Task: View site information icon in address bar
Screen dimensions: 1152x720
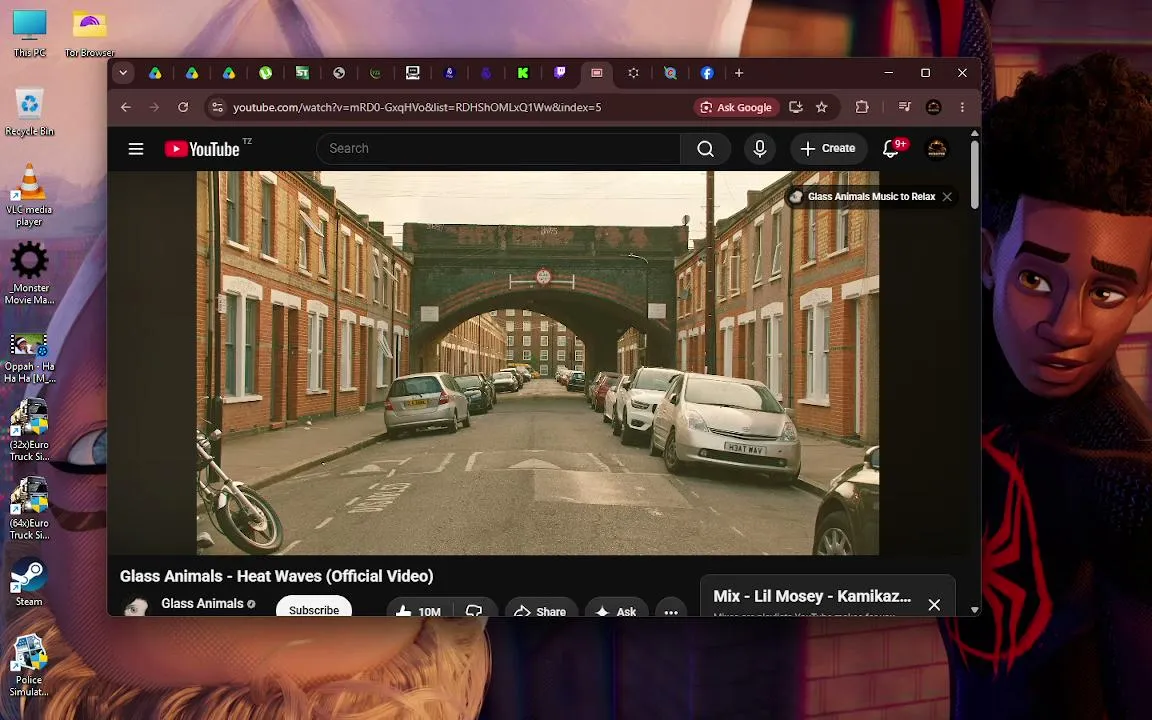Action: [x=217, y=107]
